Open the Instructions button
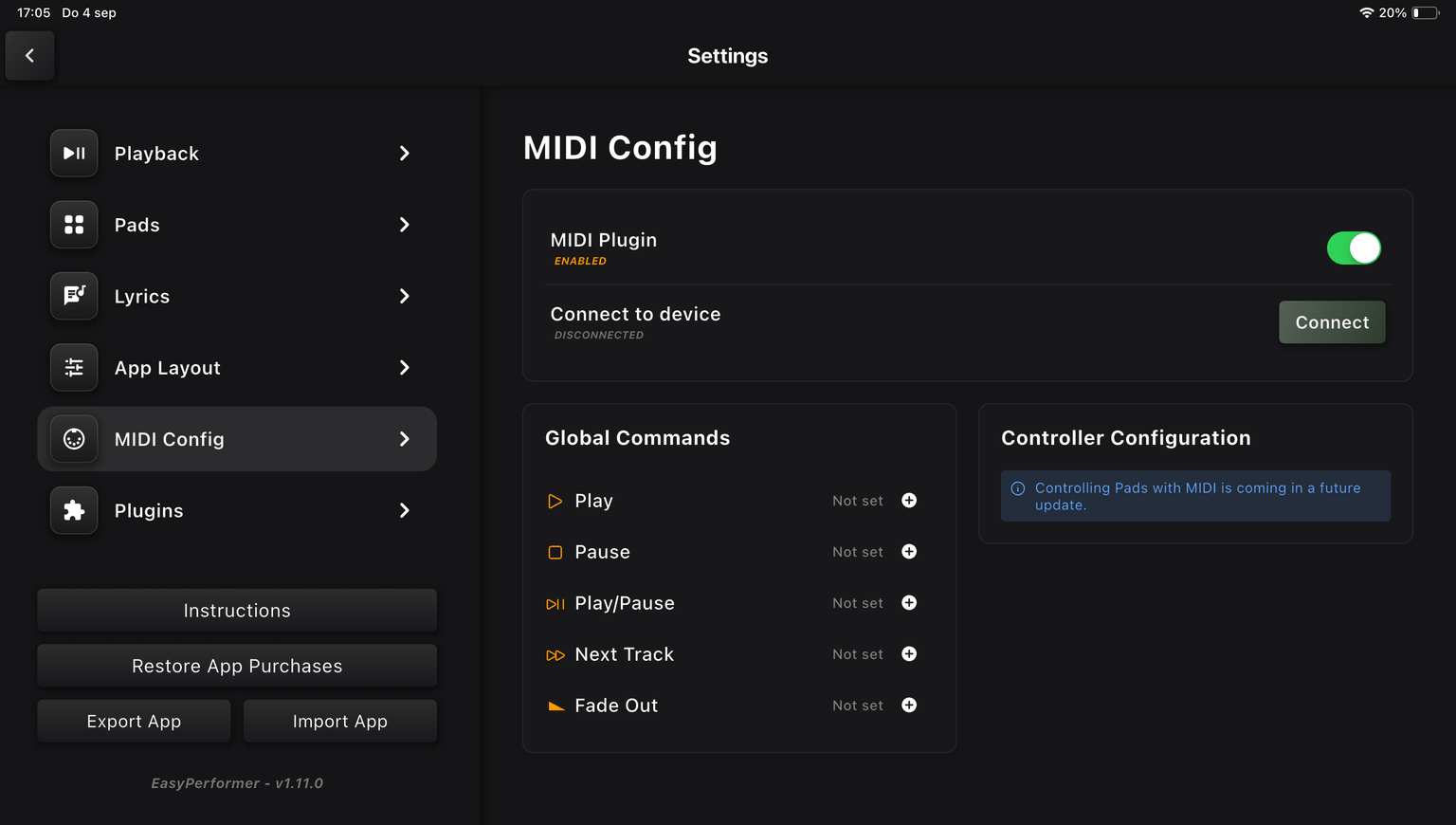 [237, 611]
